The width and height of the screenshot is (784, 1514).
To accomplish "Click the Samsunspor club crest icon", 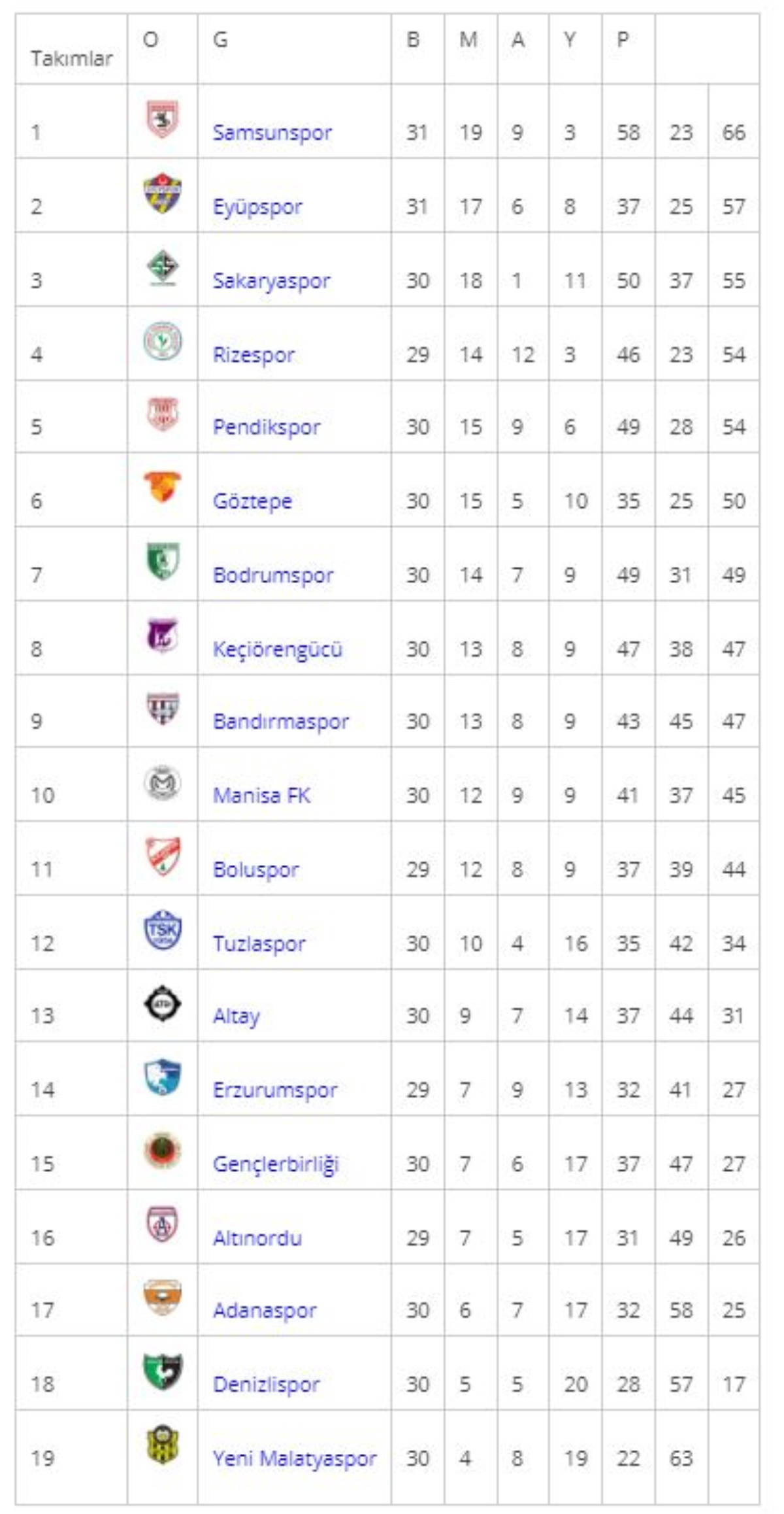I will tap(162, 119).
